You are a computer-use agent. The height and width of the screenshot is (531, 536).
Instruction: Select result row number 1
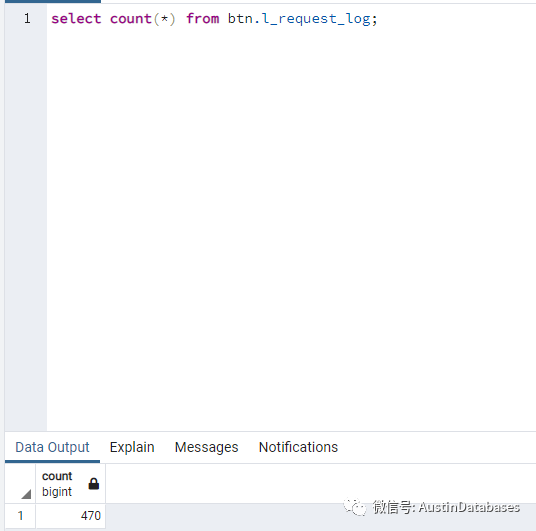point(20,516)
